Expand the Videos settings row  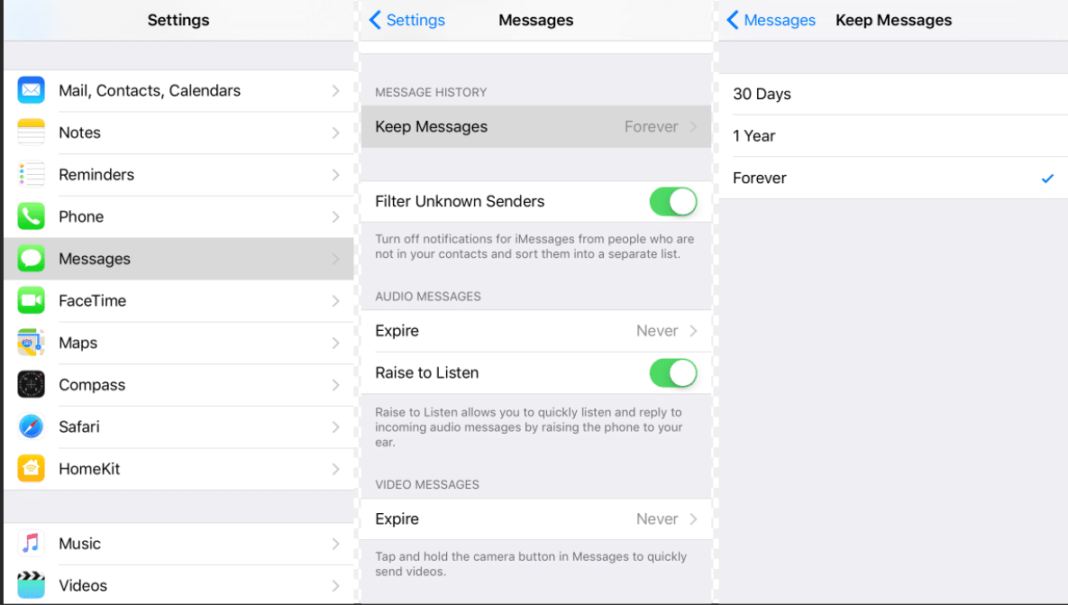pyautogui.click(x=180, y=585)
